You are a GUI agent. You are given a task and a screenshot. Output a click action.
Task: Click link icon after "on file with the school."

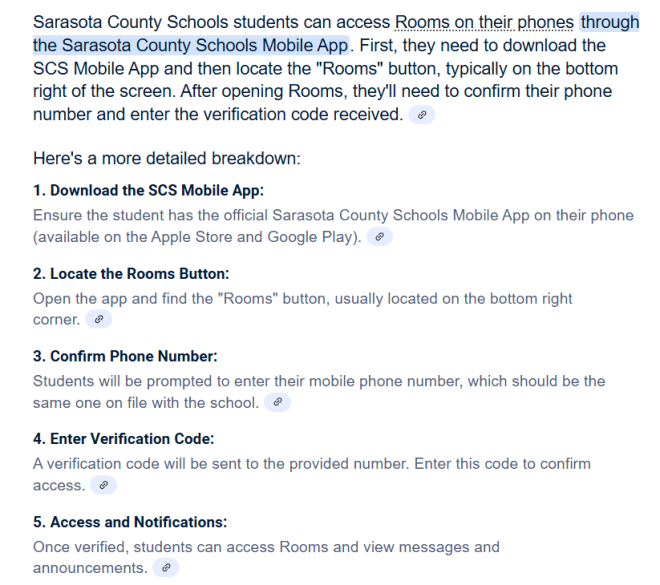[277, 402]
